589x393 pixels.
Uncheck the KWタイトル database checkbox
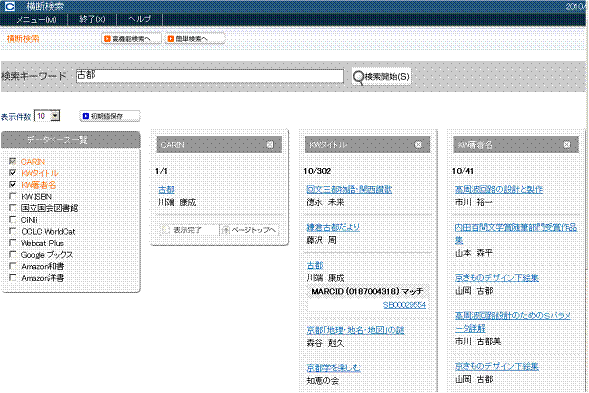click(x=13, y=172)
